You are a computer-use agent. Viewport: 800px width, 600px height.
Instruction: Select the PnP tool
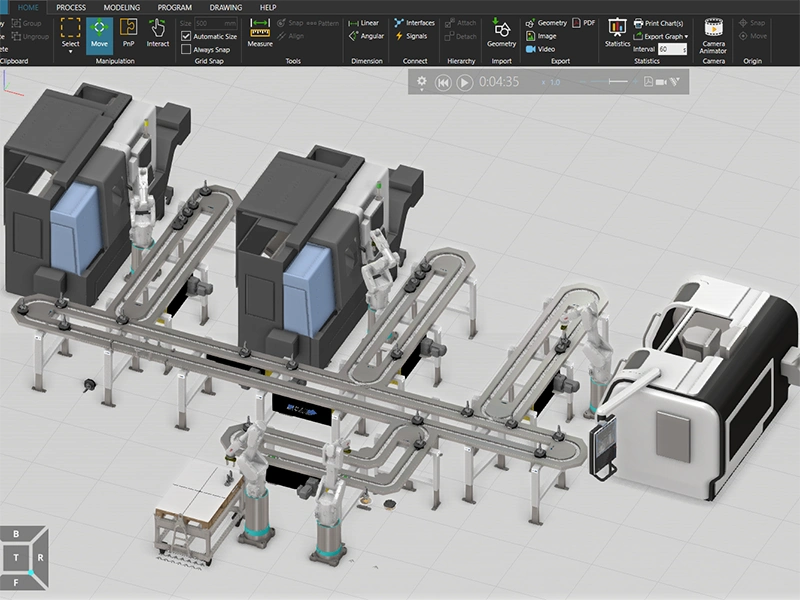pyautogui.click(x=128, y=33)
